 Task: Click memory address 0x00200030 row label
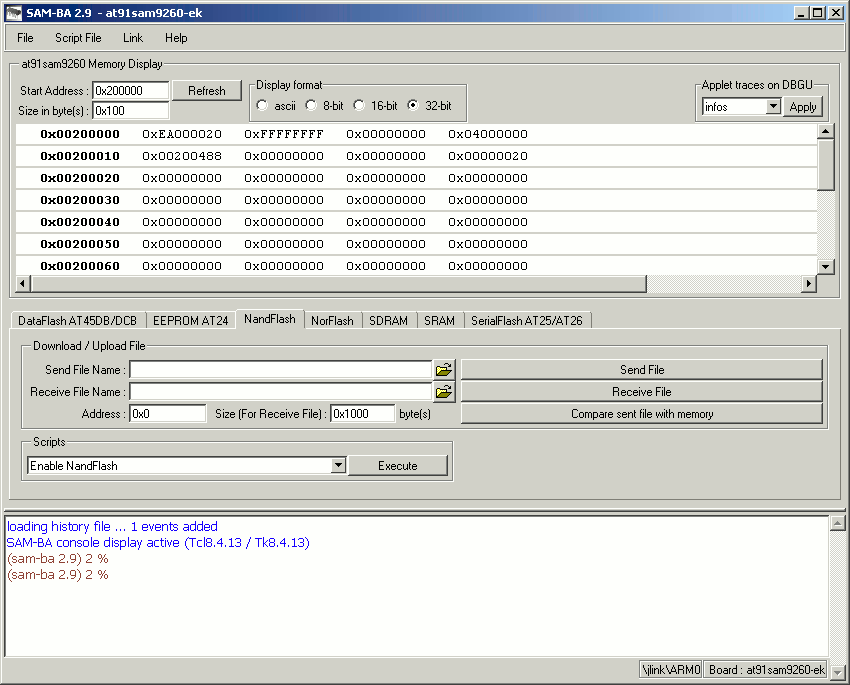pos(80,200)
